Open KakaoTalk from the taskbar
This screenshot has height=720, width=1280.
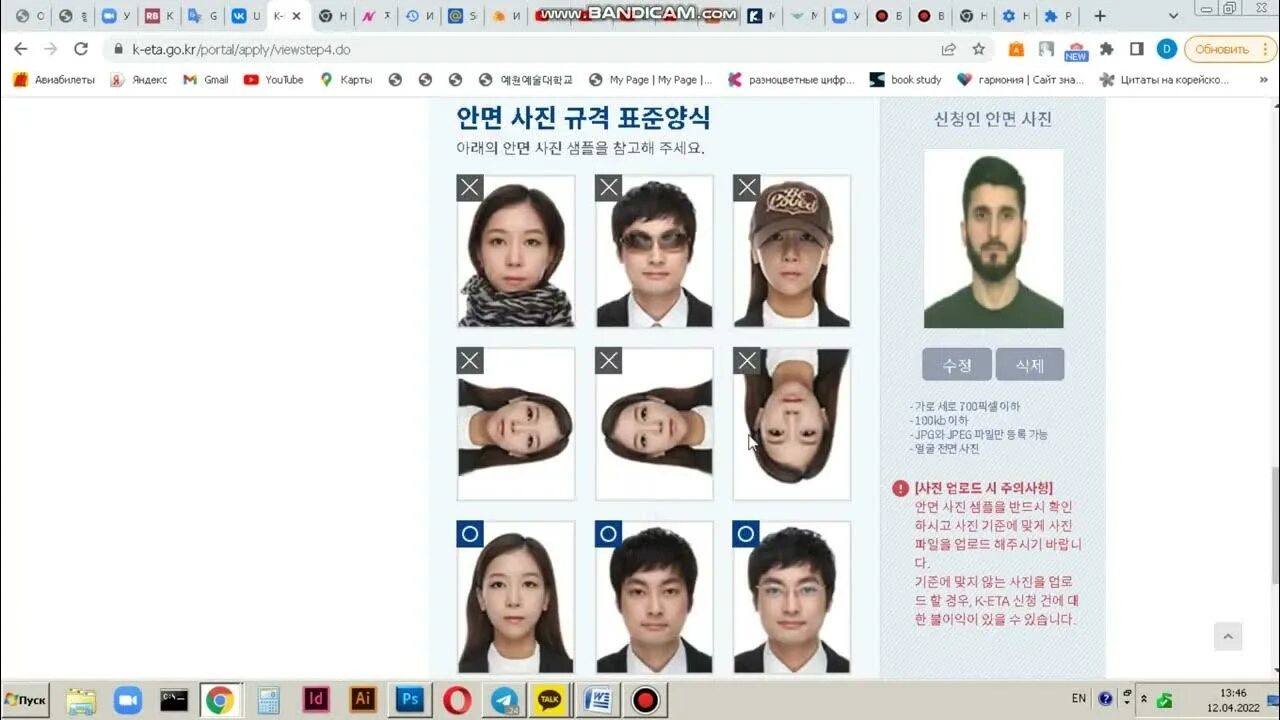(x=549, y=700)
